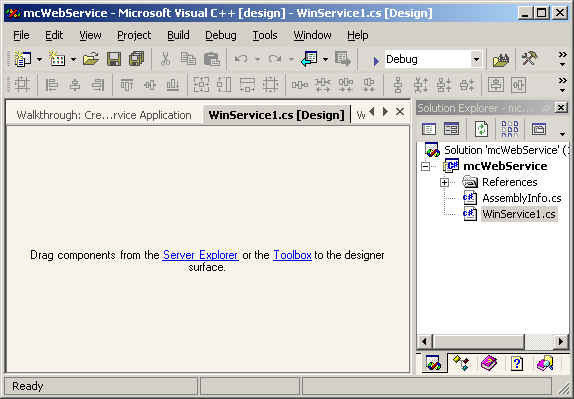This screenshot has width=574, height=399.
Task: Click the Copy icon in the toolbar
Action: 188,59
